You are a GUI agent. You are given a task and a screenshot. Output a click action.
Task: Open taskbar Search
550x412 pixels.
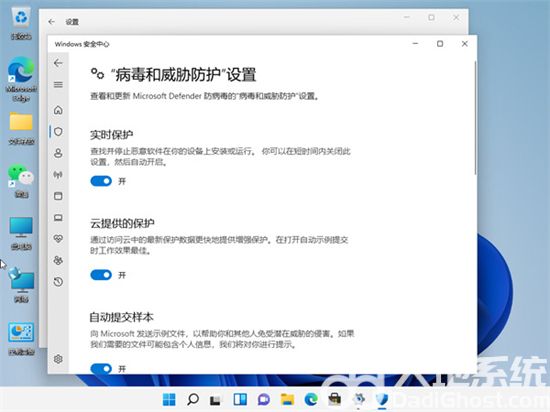tap(193, 399)
